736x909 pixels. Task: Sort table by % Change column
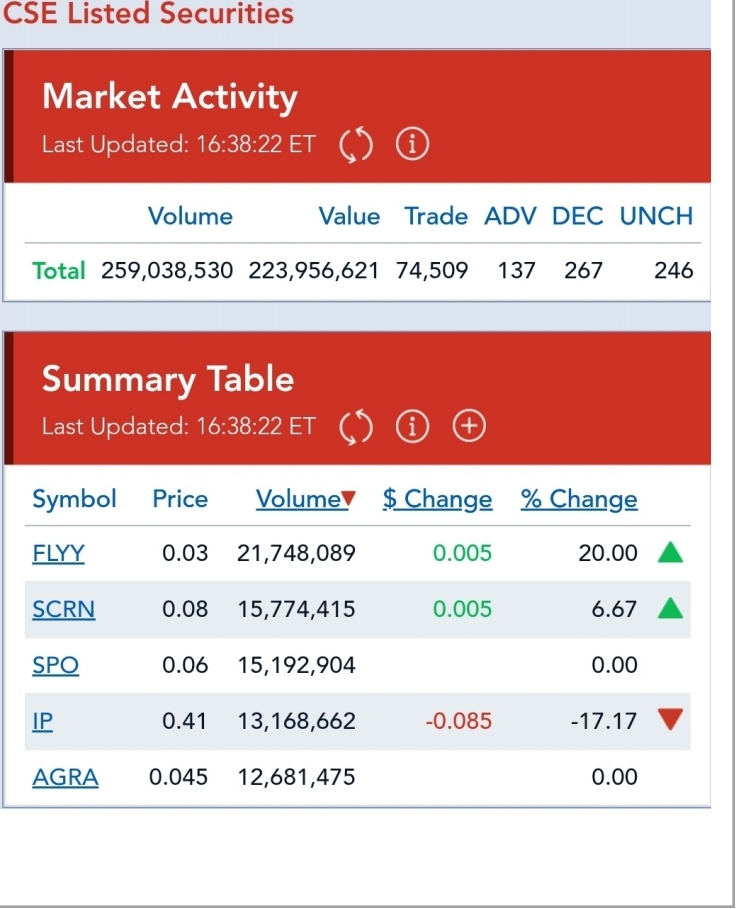[x=578, y=499]
